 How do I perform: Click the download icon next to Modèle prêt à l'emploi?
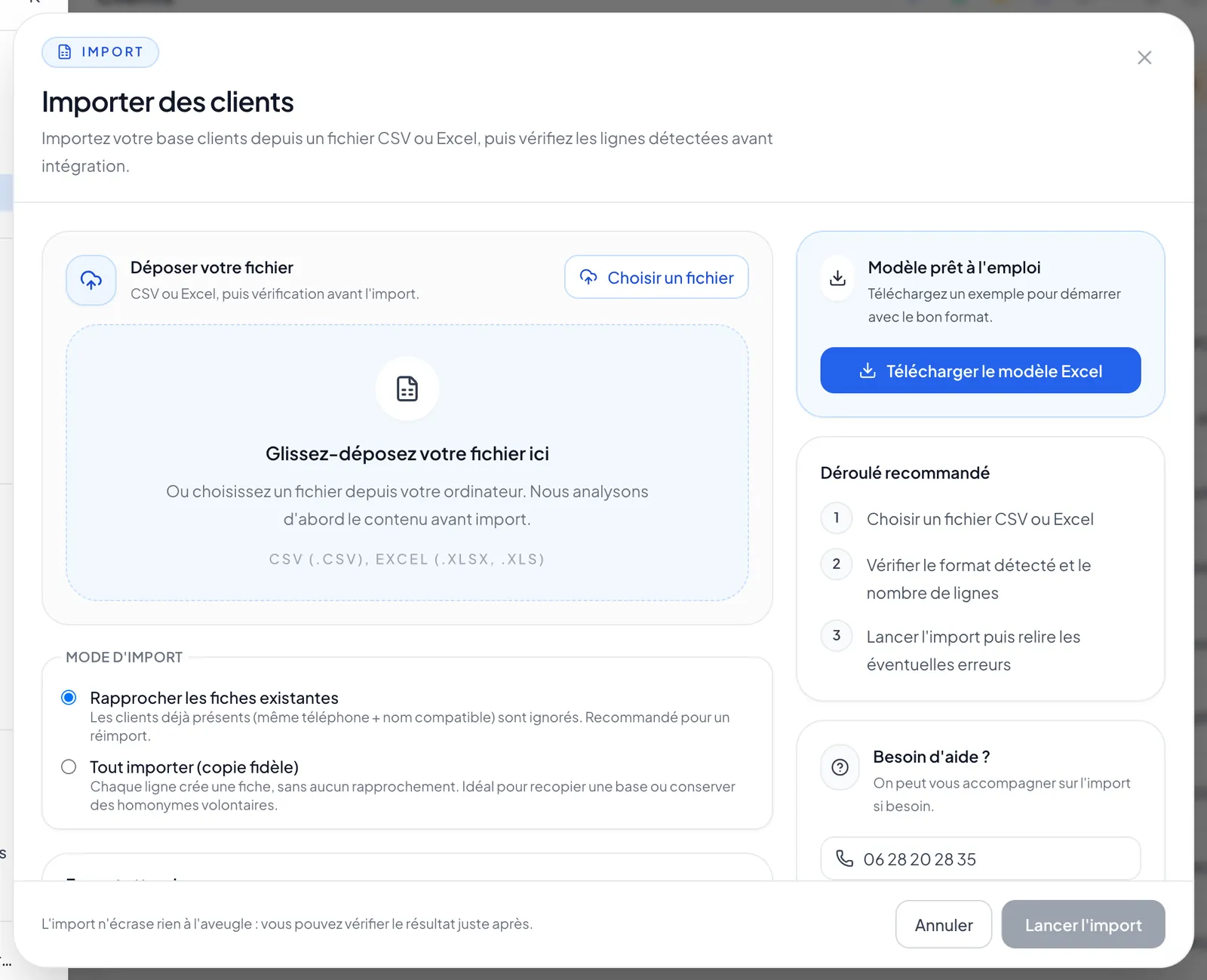point(837,278)
